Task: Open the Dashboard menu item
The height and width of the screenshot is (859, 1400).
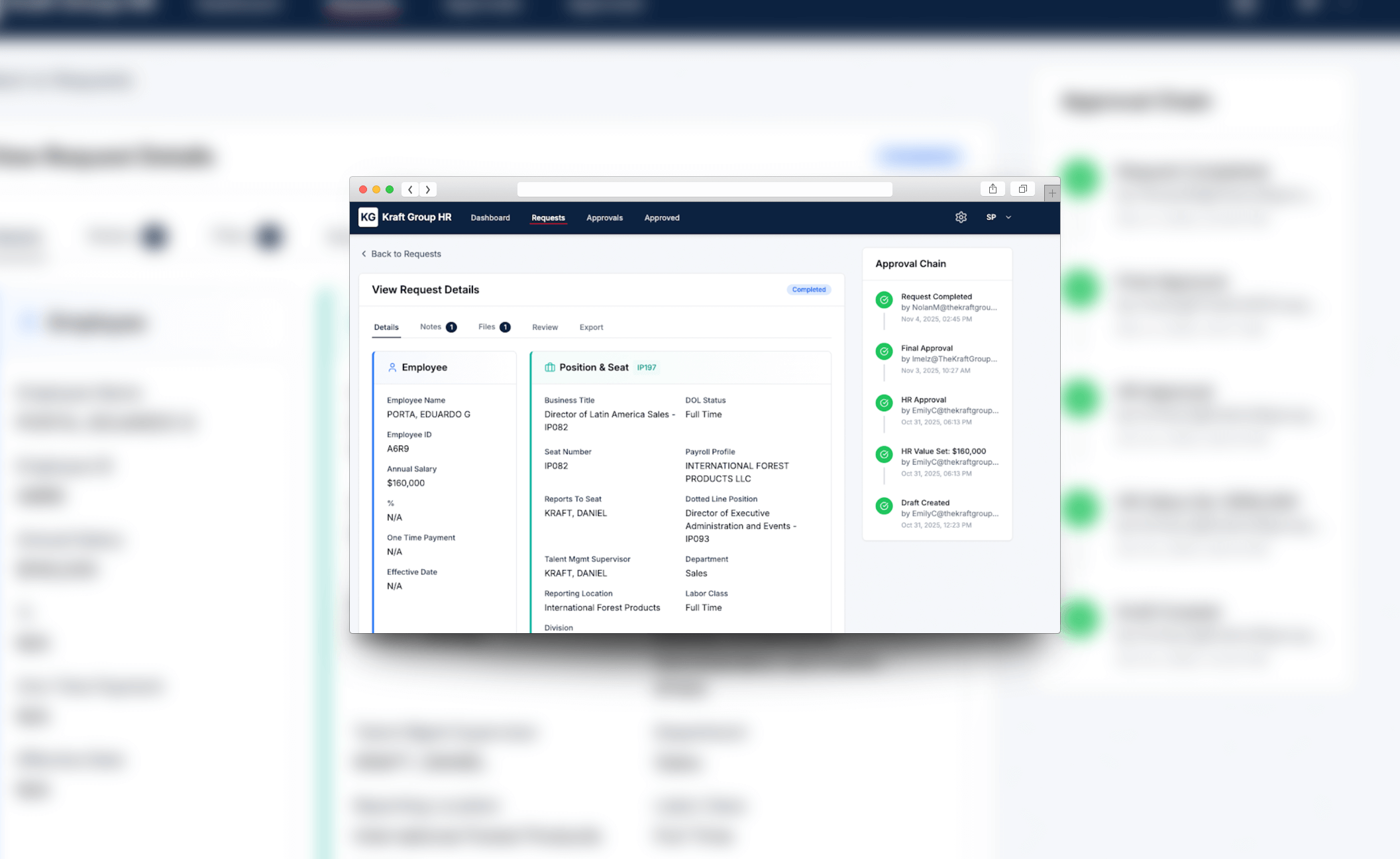Action: coord(490,217)
